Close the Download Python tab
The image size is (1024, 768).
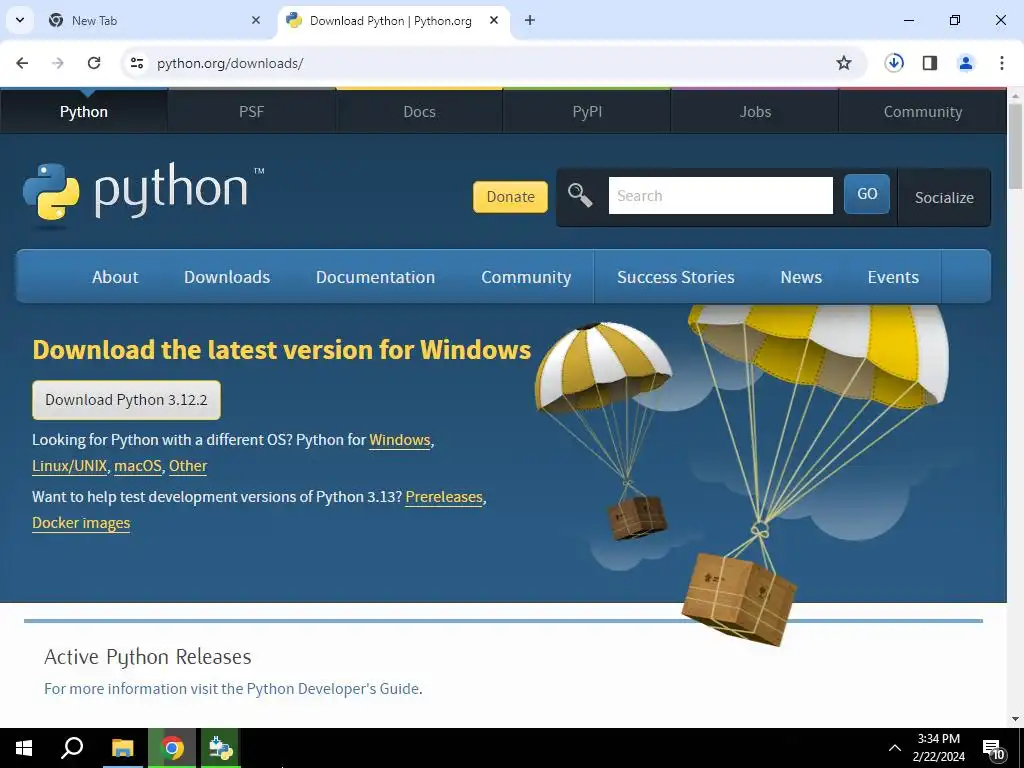[x=494, y=20]
